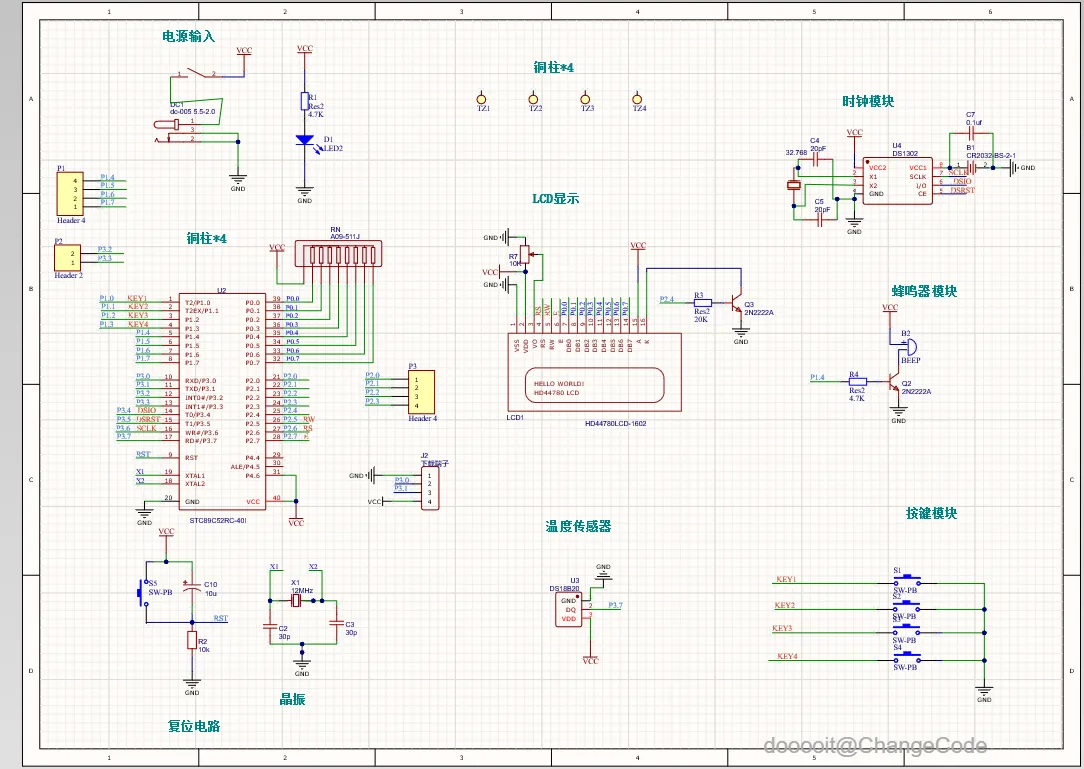Screen dimensions: 1084x769
Task: Click the KEY1 net label beside switch S1
Action: 787,580
